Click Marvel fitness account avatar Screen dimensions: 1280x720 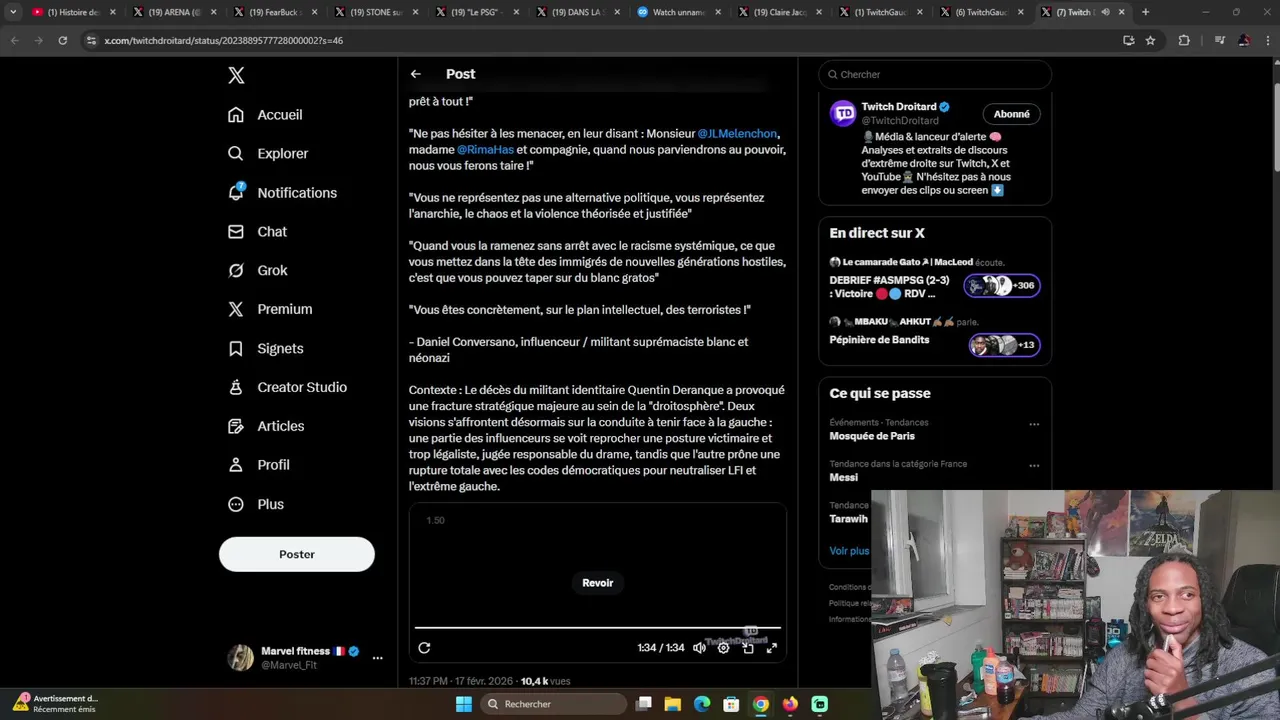tap(241, 658)
